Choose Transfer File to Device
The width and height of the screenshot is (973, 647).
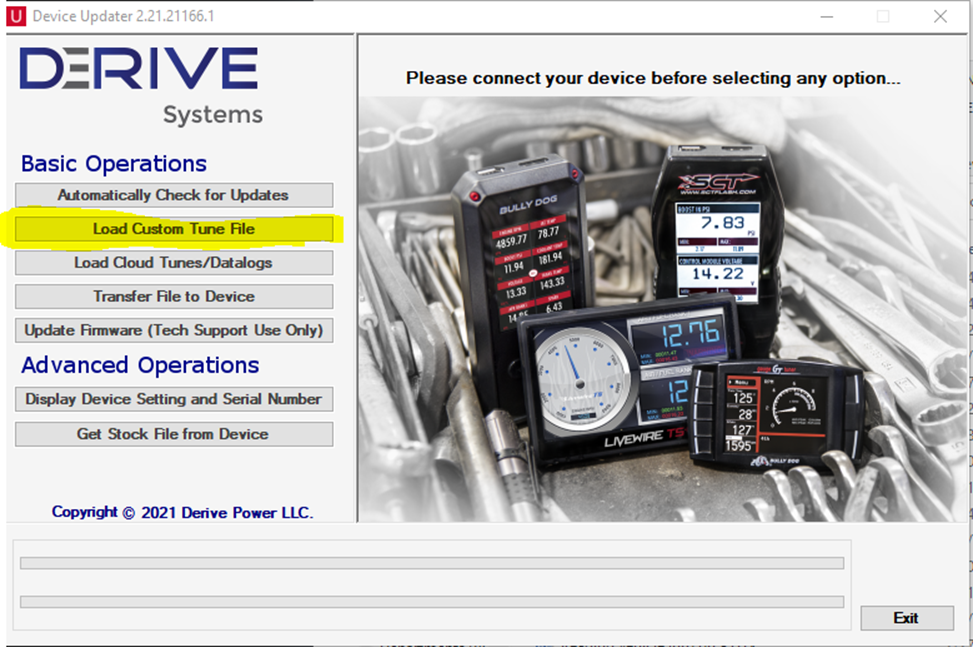click(x=174, y=297)
